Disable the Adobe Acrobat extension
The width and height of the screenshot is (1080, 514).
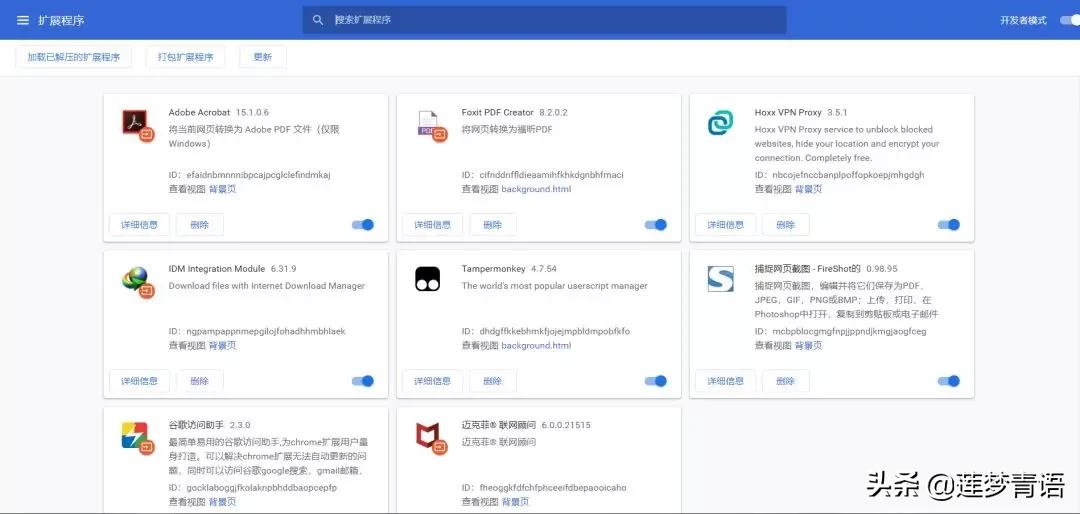(x=363, y=225)
